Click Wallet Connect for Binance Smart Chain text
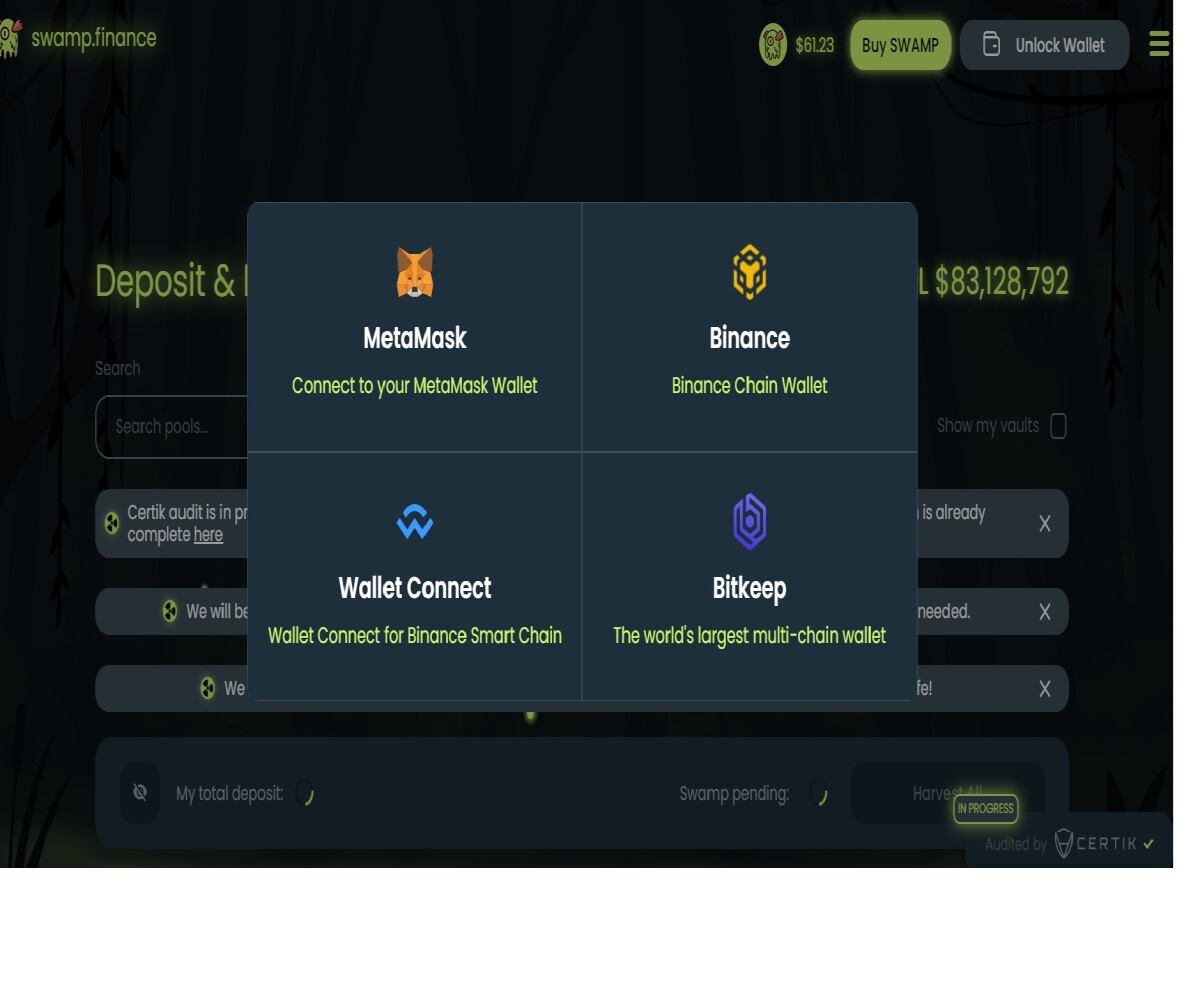Image resolution: width=1200 pixels, height=1006 pixels. (415, 635)
